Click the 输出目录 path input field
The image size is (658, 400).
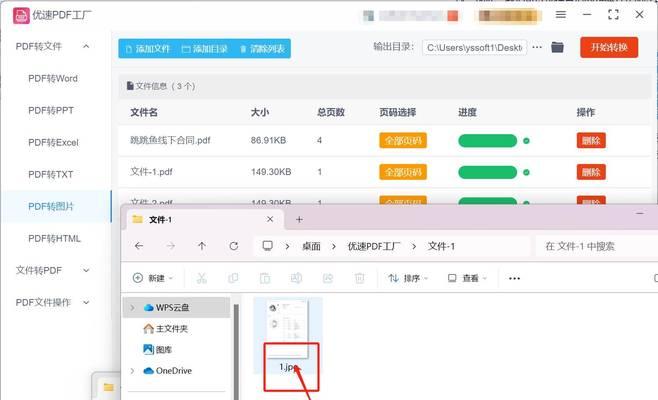coord(475,48)
